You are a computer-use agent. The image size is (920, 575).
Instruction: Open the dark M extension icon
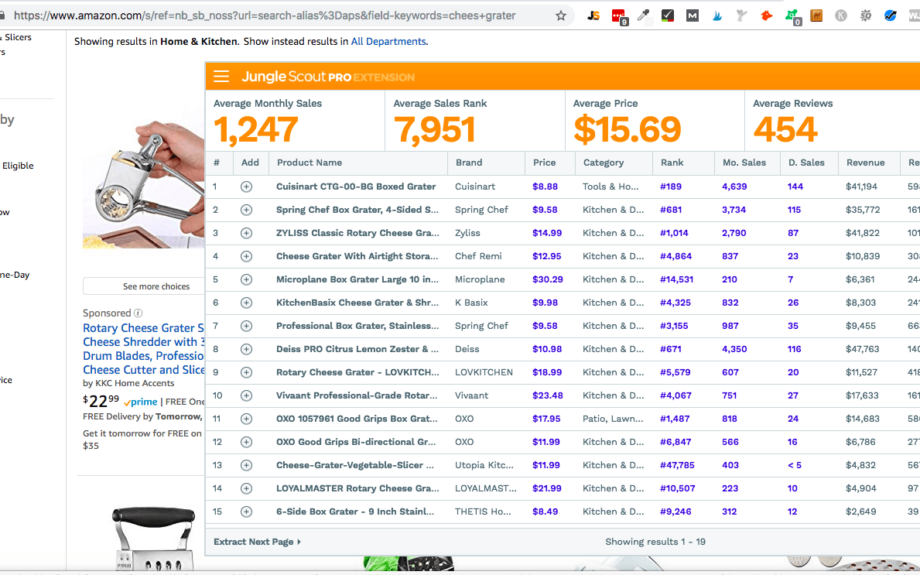point(692,16)
